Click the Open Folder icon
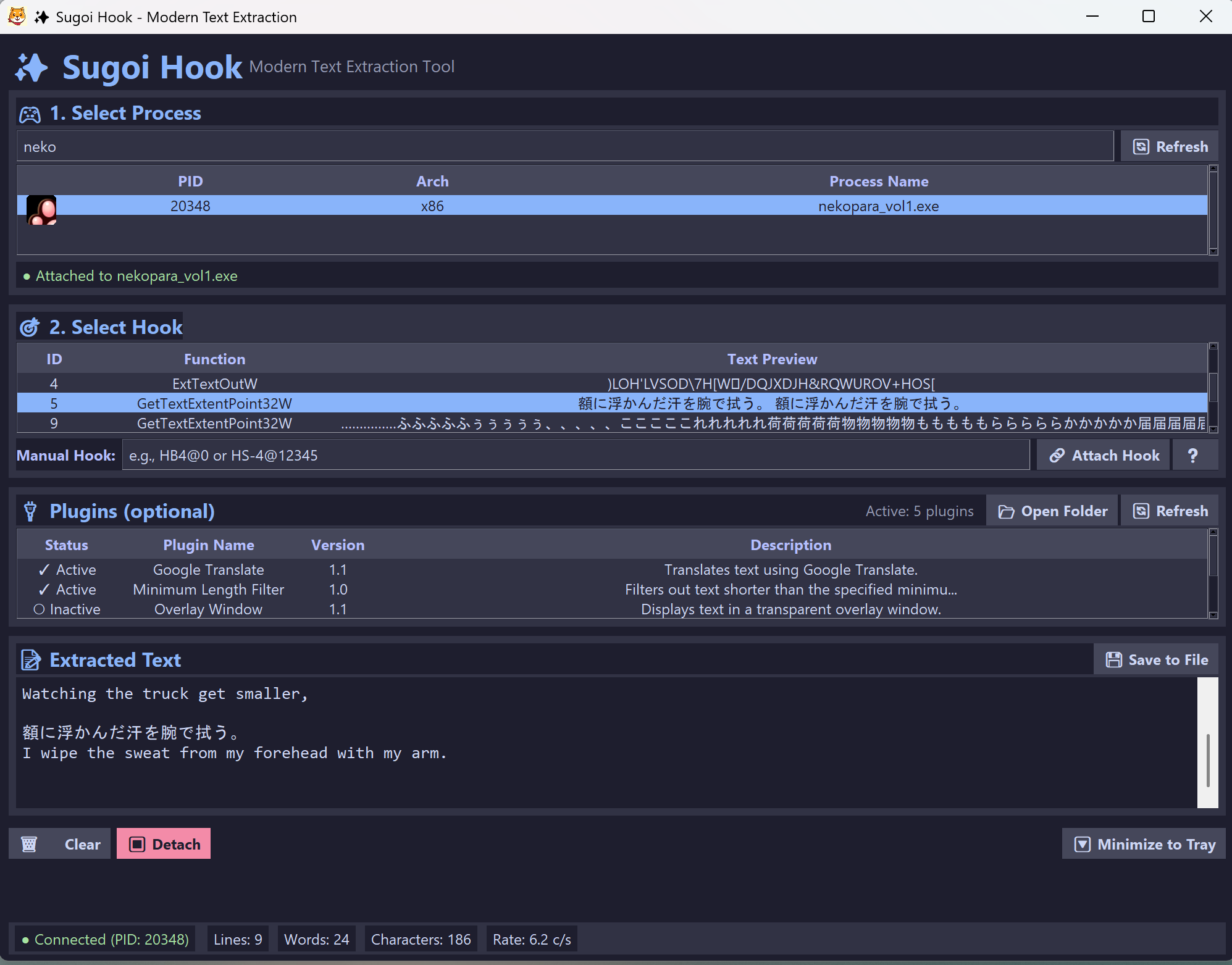Image resolution: width=1232 pixels, height=965 pixels. coord(1006,512)
